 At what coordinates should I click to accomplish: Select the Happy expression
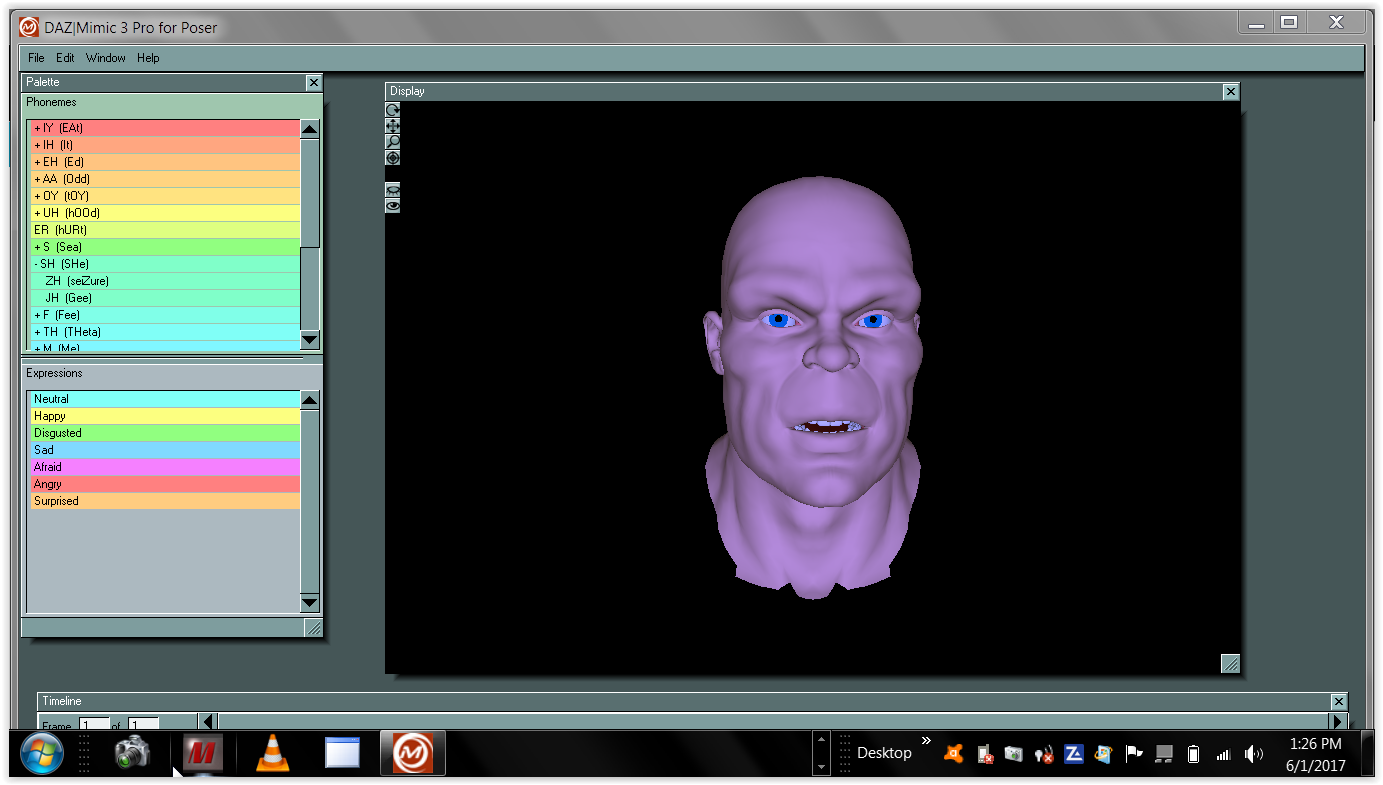point(165,416)
